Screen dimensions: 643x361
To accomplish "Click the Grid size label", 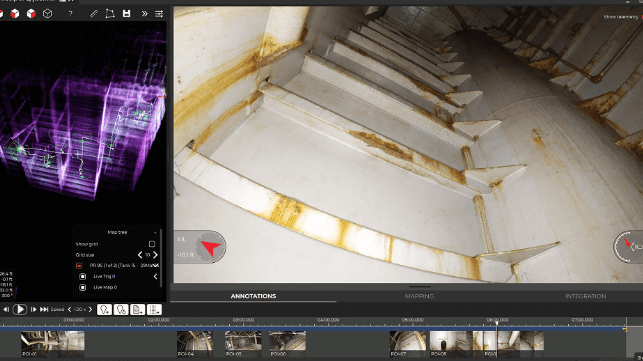I will click(x=85, y=255).
